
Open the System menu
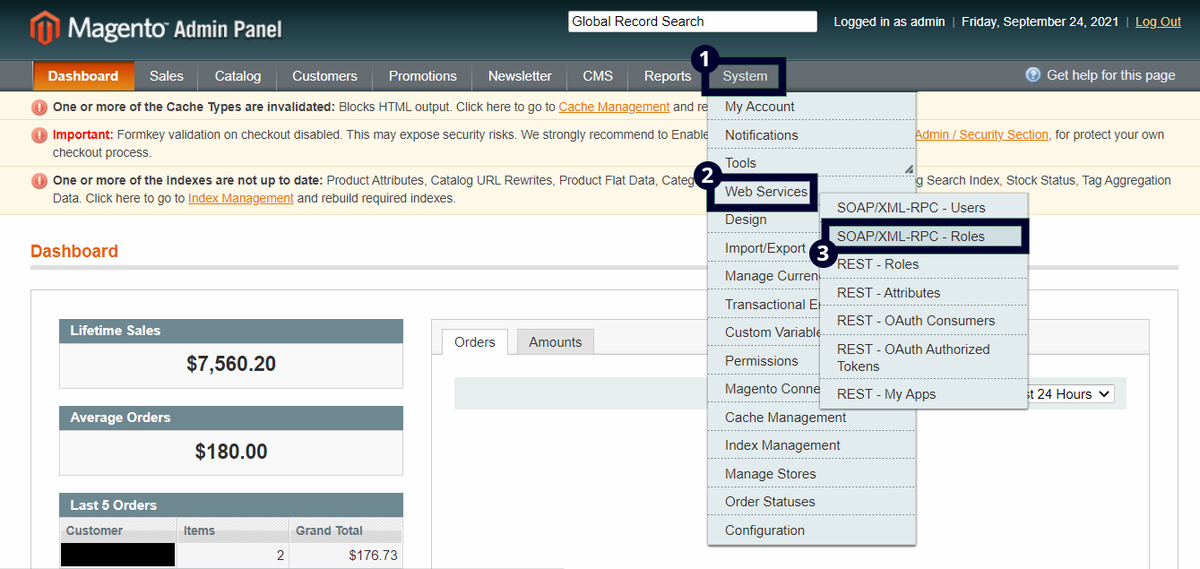point(745,76)
